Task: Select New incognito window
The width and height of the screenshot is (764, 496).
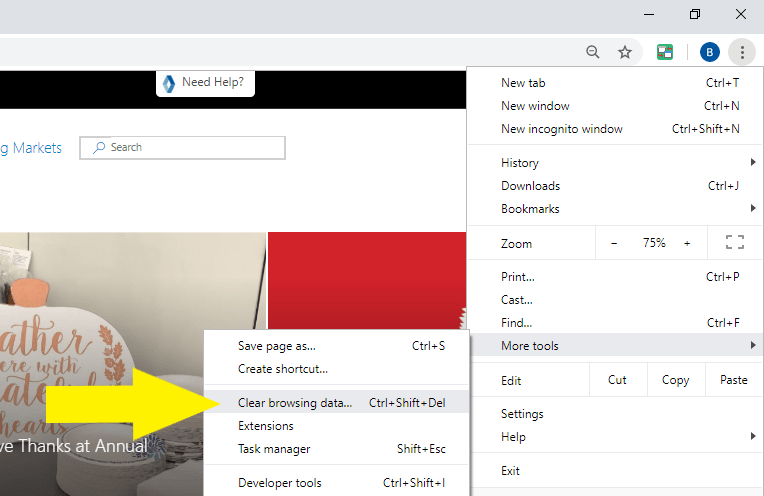Action: pos(615,129)
